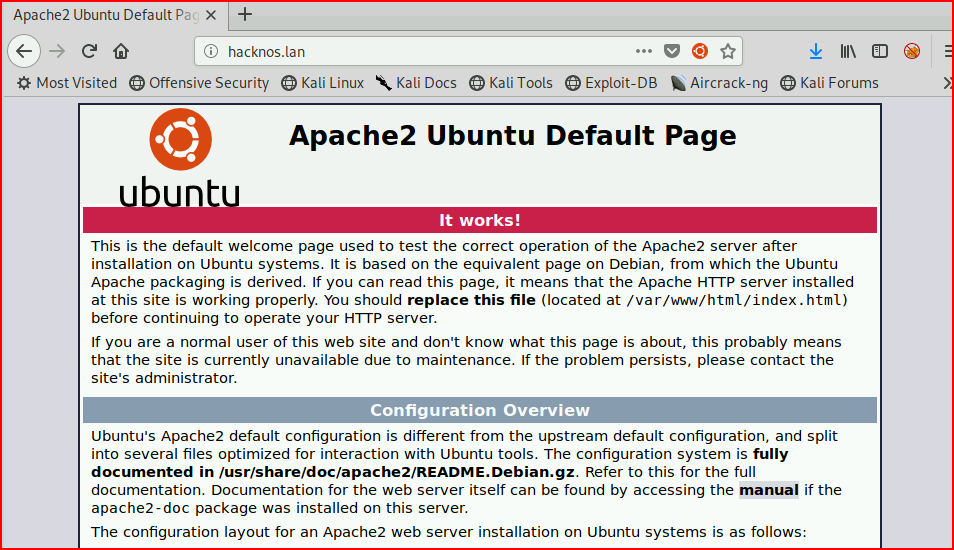The height and width of the screenshot is (550, 954).
Task: Open Exploit-DB bookmark
Action: 611,83
